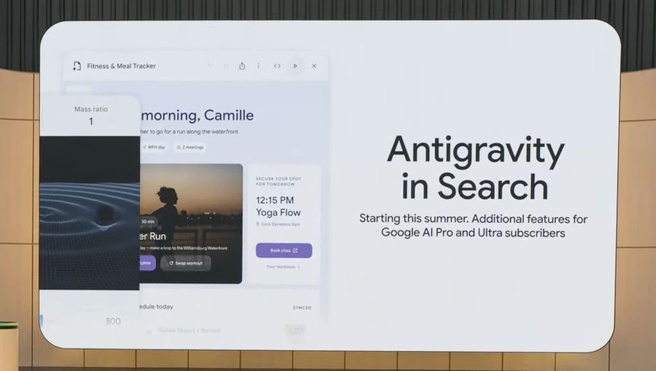Click the schedule today section heading

[156, 307]
